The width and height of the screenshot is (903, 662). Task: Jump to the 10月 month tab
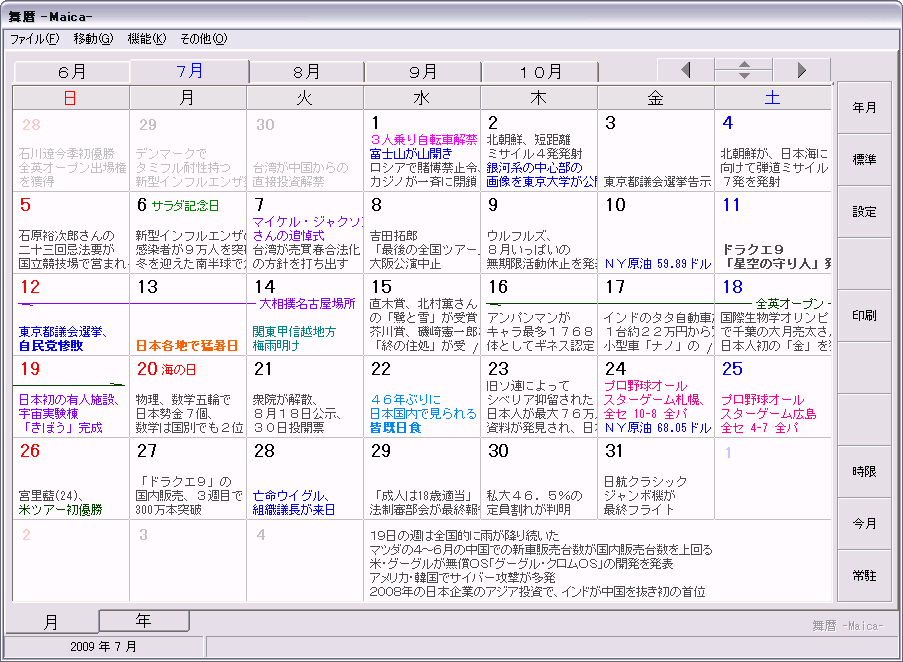541,72
